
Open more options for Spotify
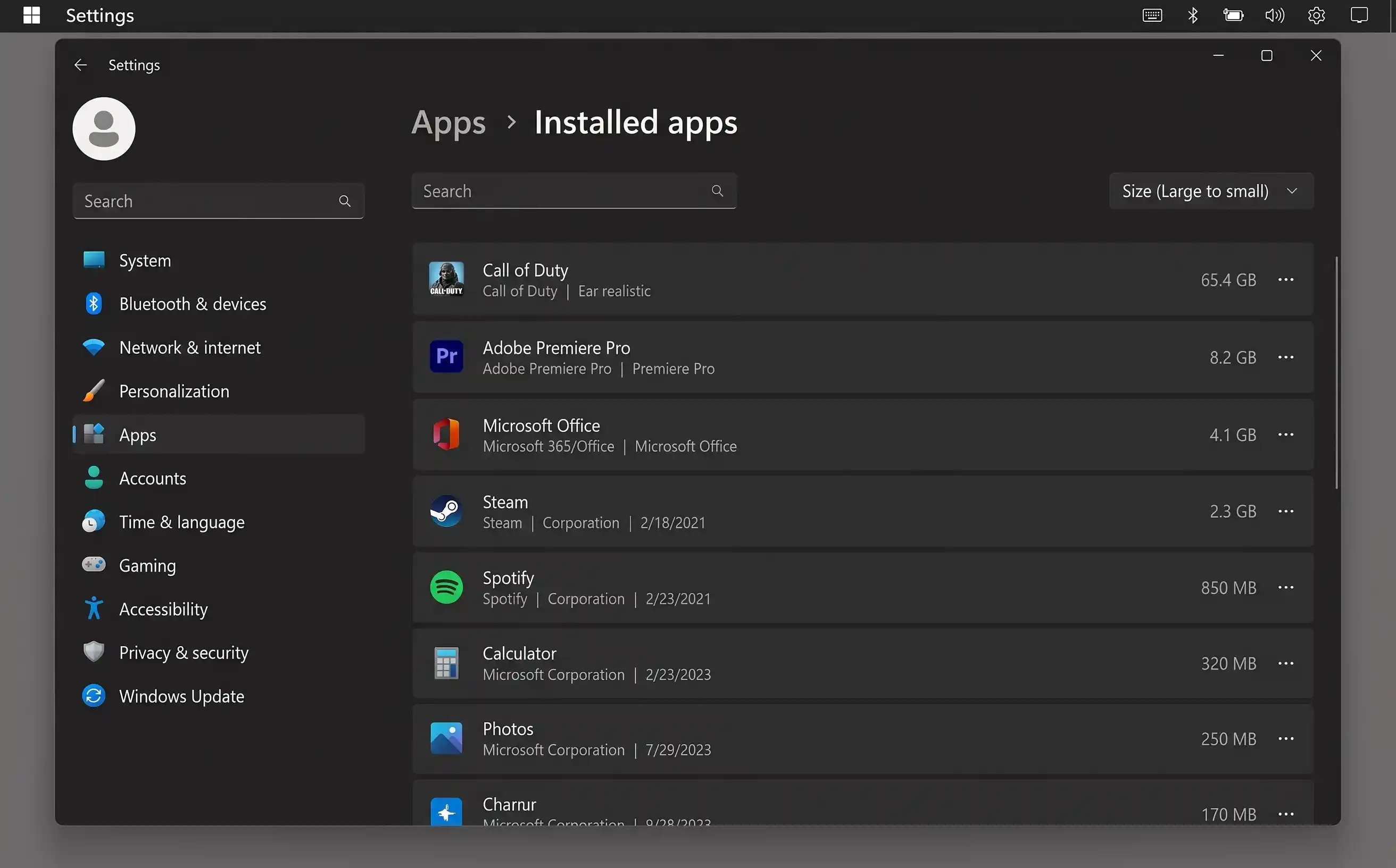(1286, 587)
